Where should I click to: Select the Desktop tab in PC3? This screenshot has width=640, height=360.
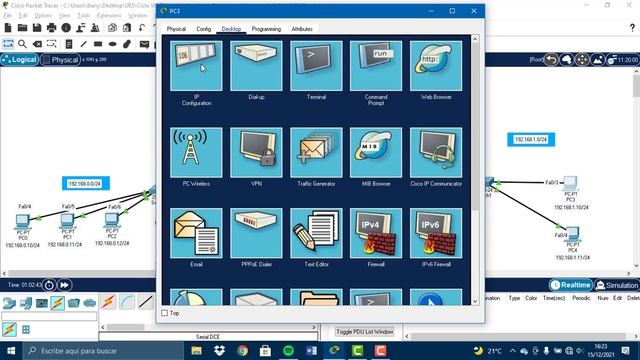coord(231,29)
